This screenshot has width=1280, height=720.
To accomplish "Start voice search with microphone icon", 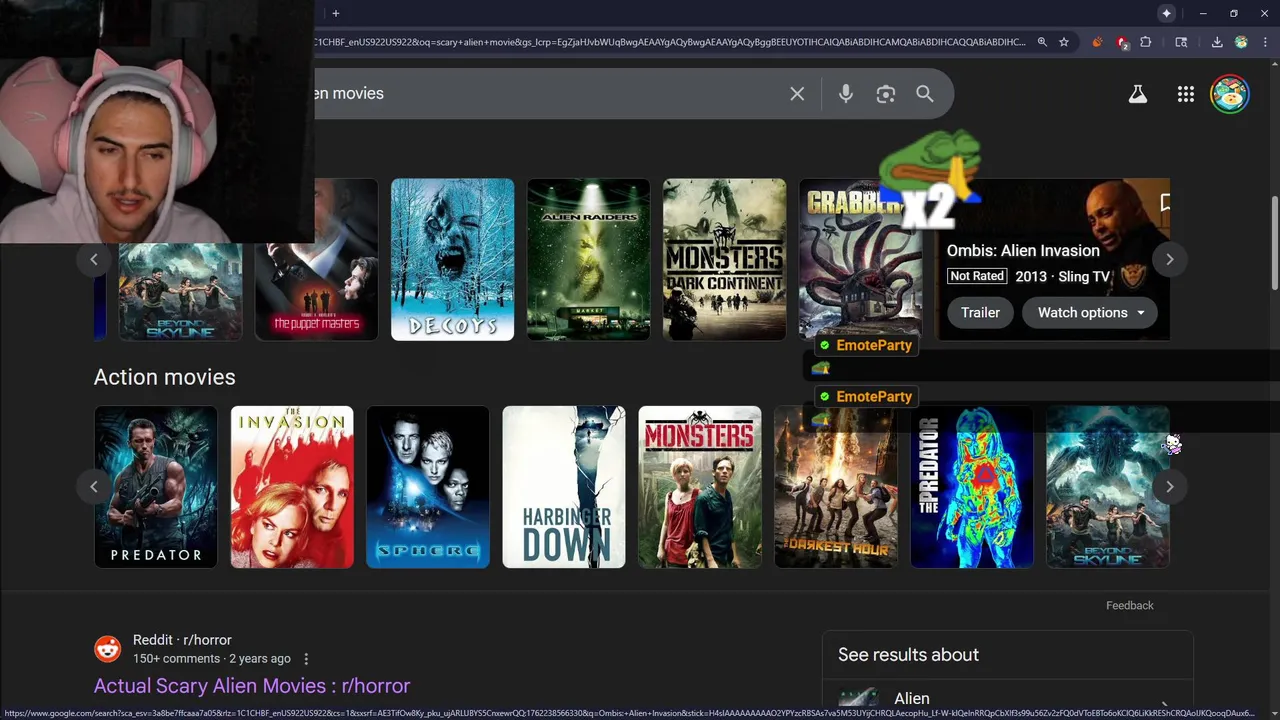I will (x=846, y=93).
